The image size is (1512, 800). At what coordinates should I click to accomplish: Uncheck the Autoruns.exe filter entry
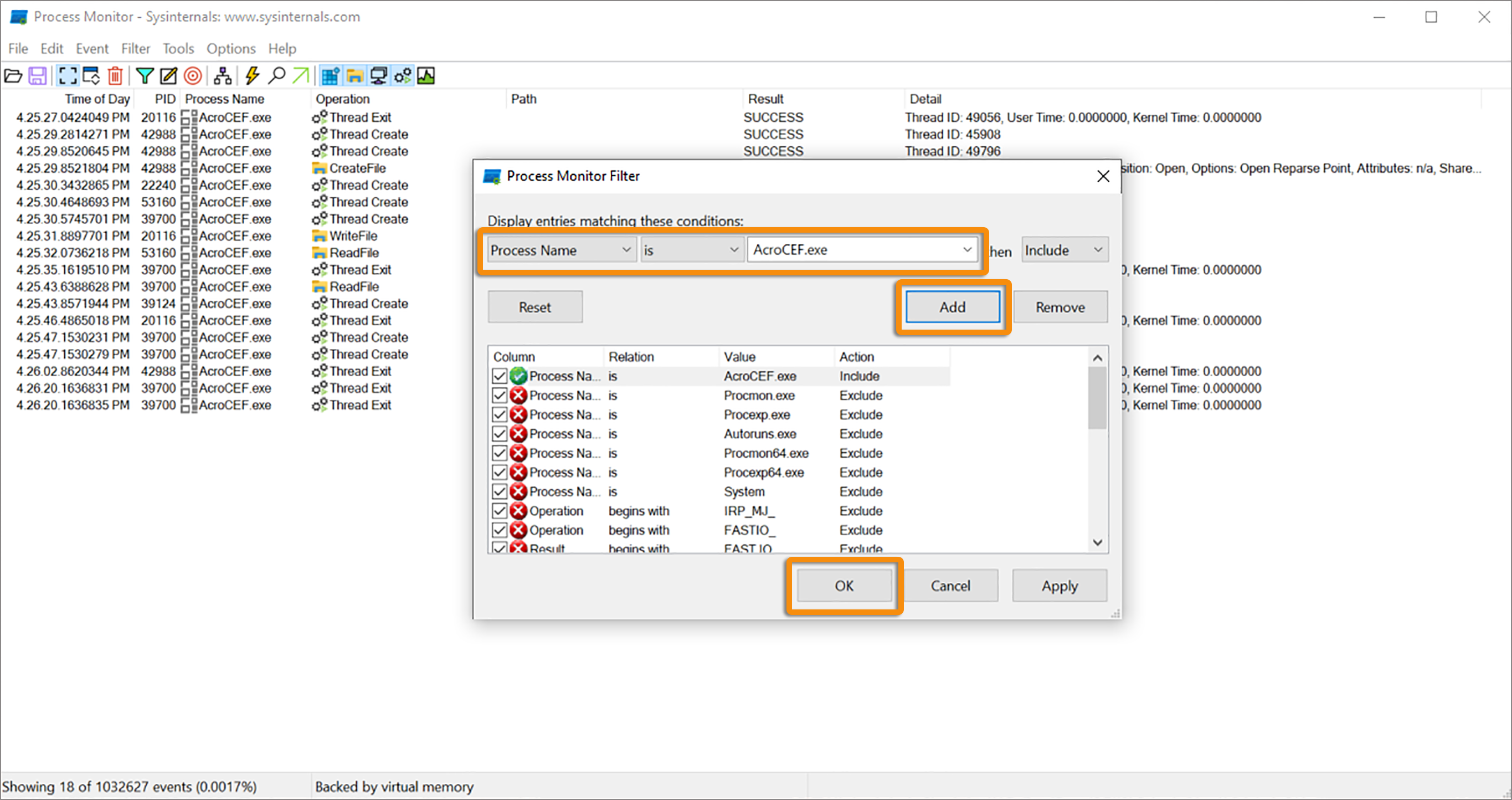click(x=500, y=433)
